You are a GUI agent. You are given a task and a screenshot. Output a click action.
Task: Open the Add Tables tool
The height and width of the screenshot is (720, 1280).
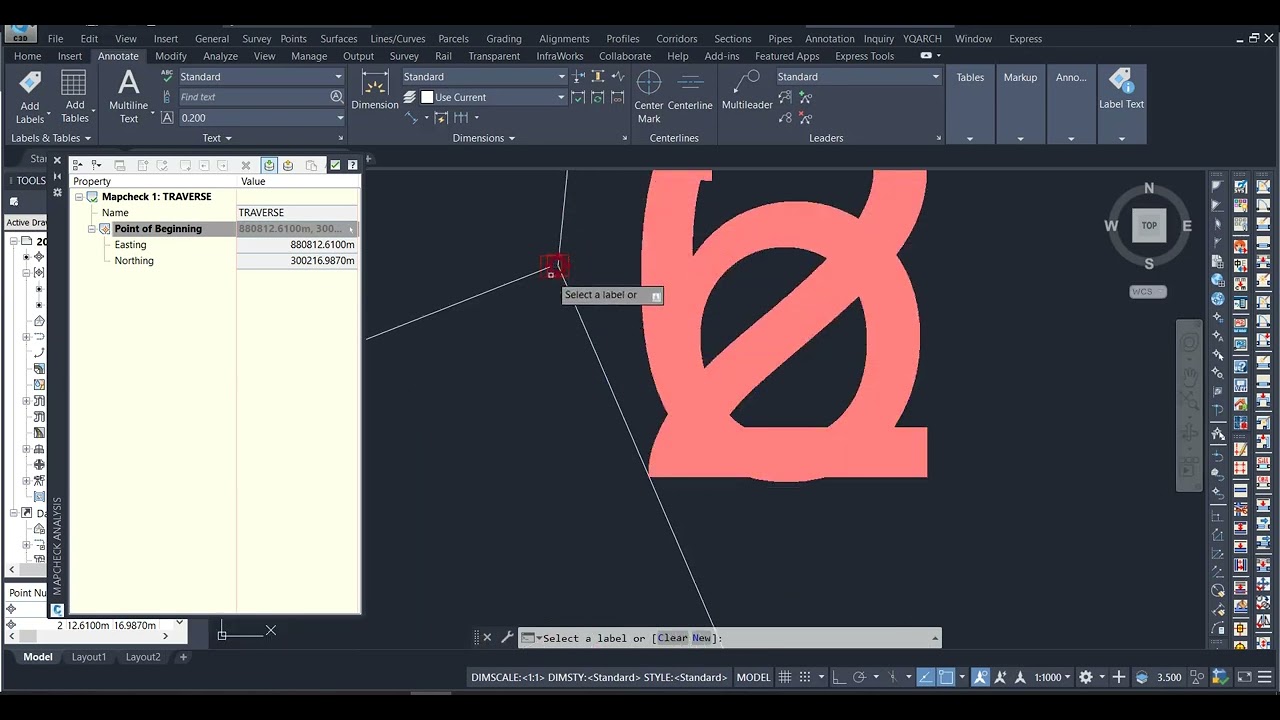[75, 97]
